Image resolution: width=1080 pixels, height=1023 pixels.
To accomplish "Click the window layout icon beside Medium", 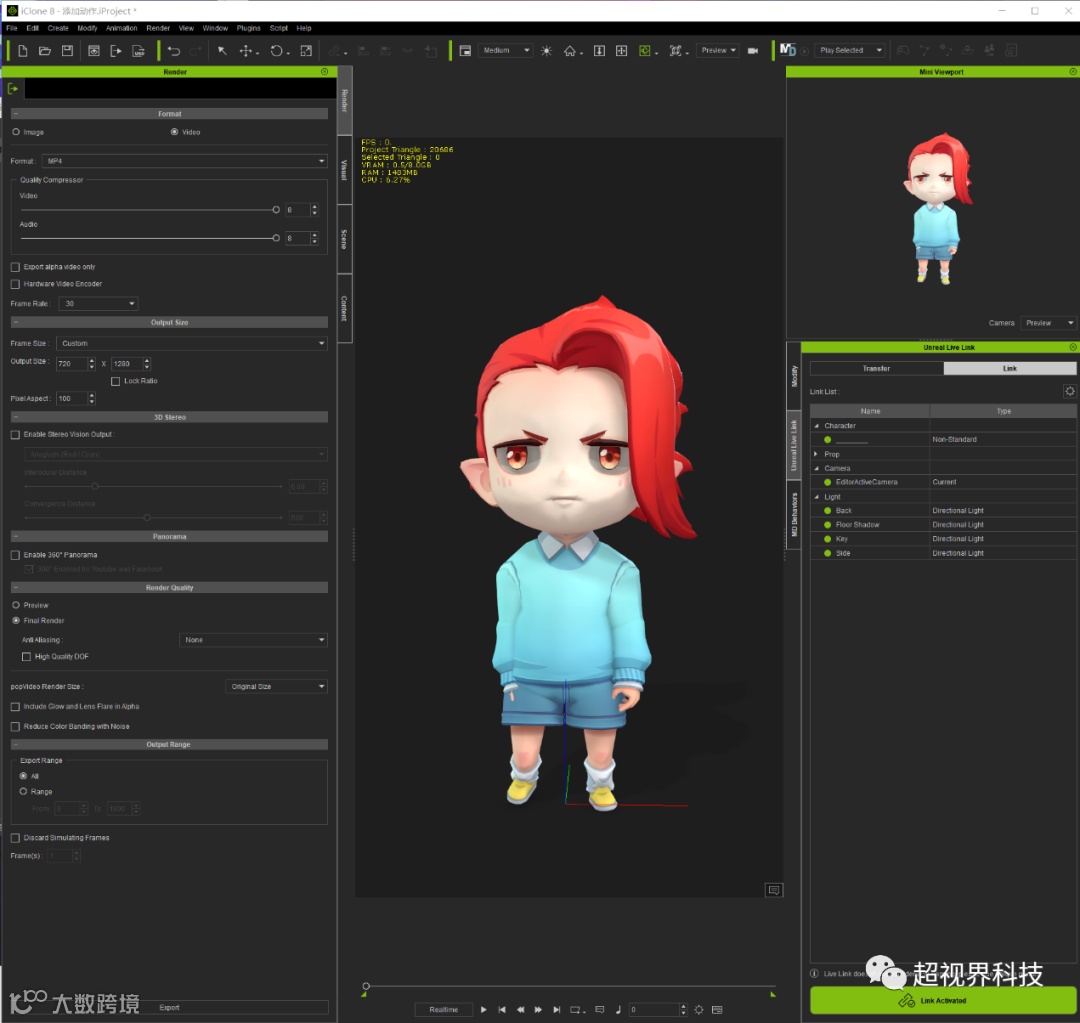I will [465, 51].
